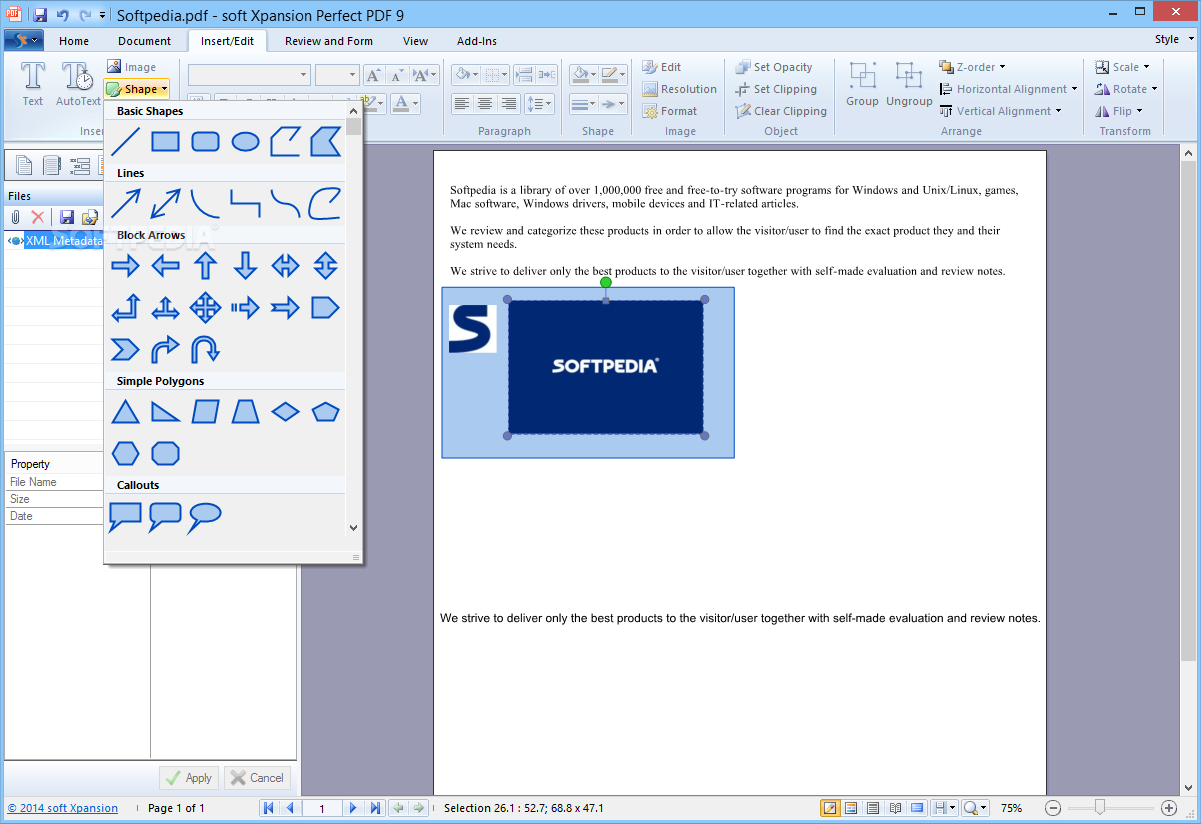This screenshot has width=1201, height=824.
Task: Click the image Edit button
Action: [661, 67]
